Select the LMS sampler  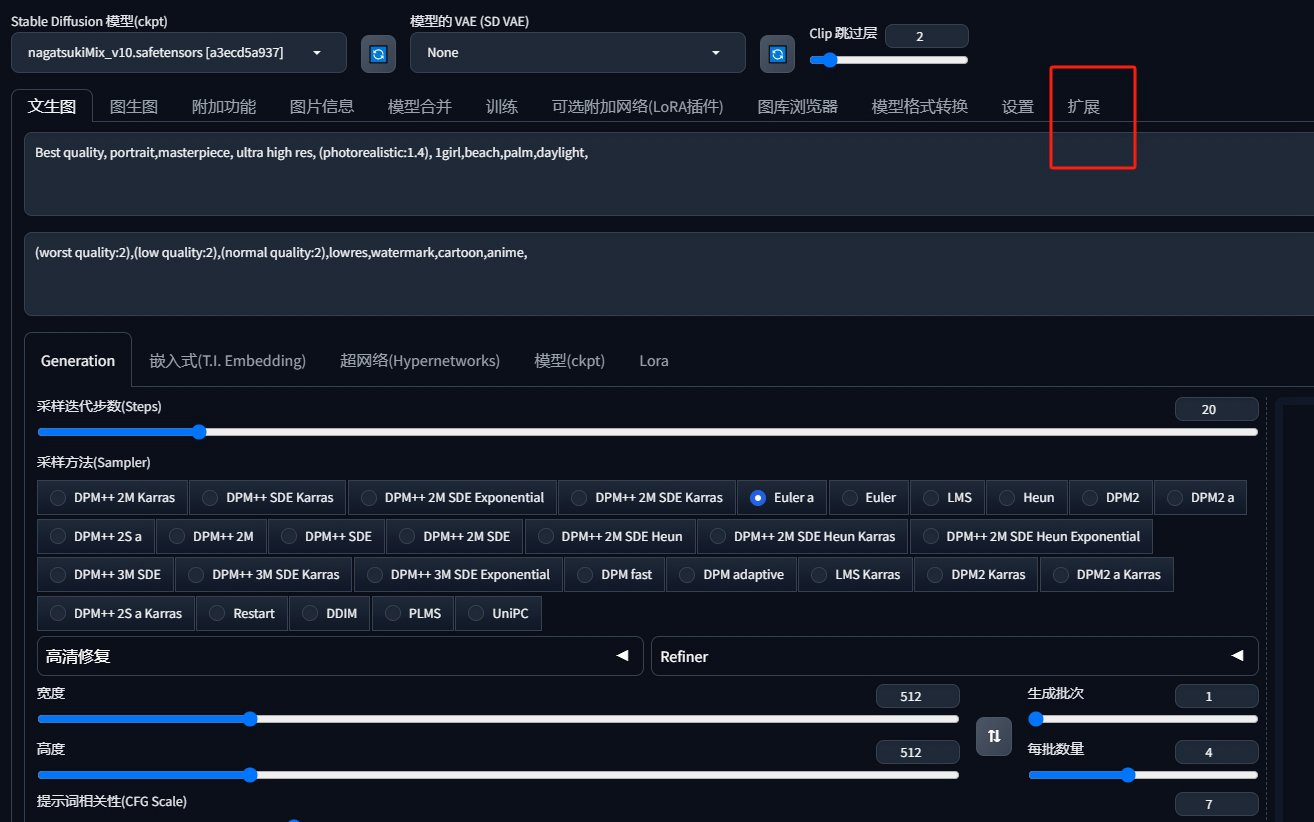(x=947, y=497)
